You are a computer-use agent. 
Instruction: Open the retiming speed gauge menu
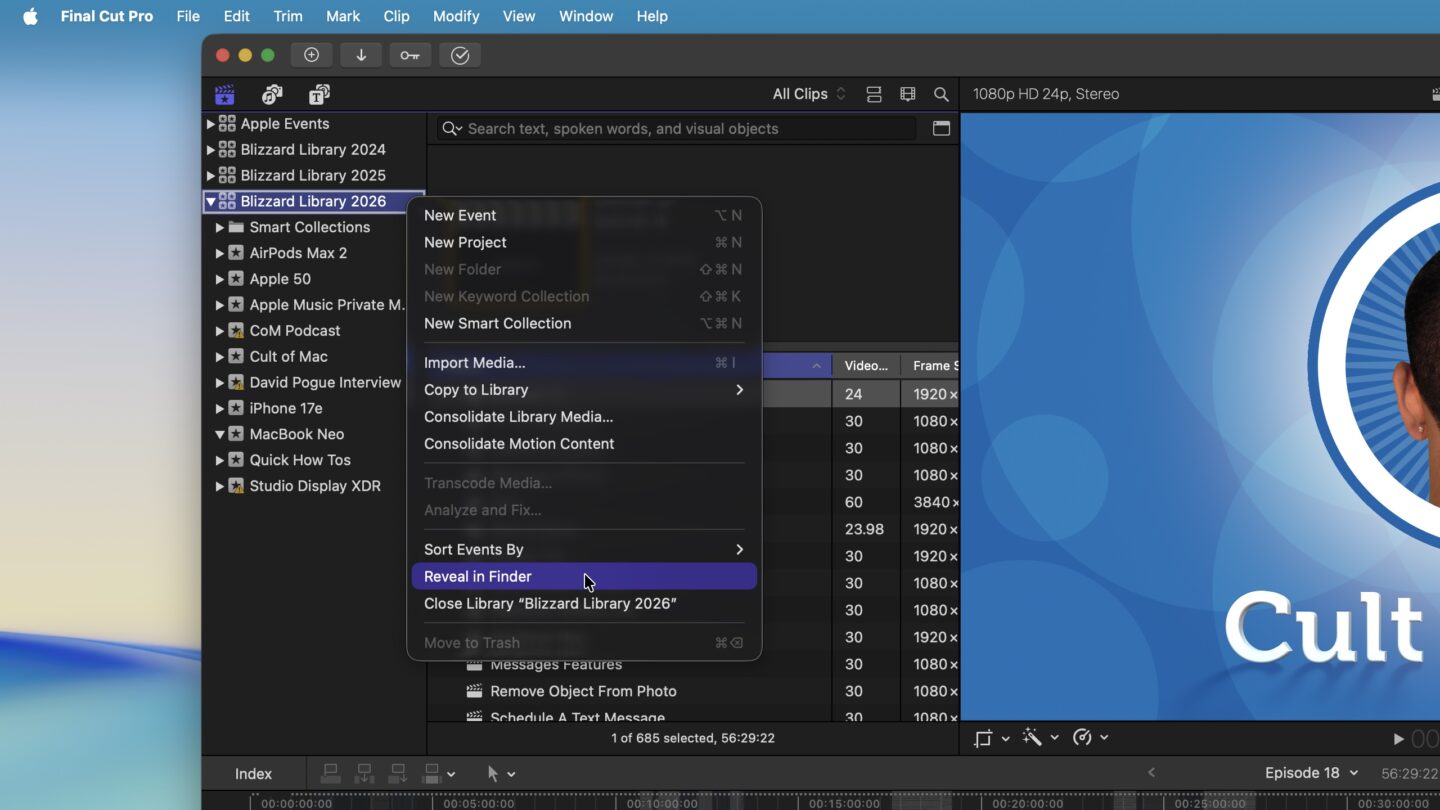pos(1090,738)
